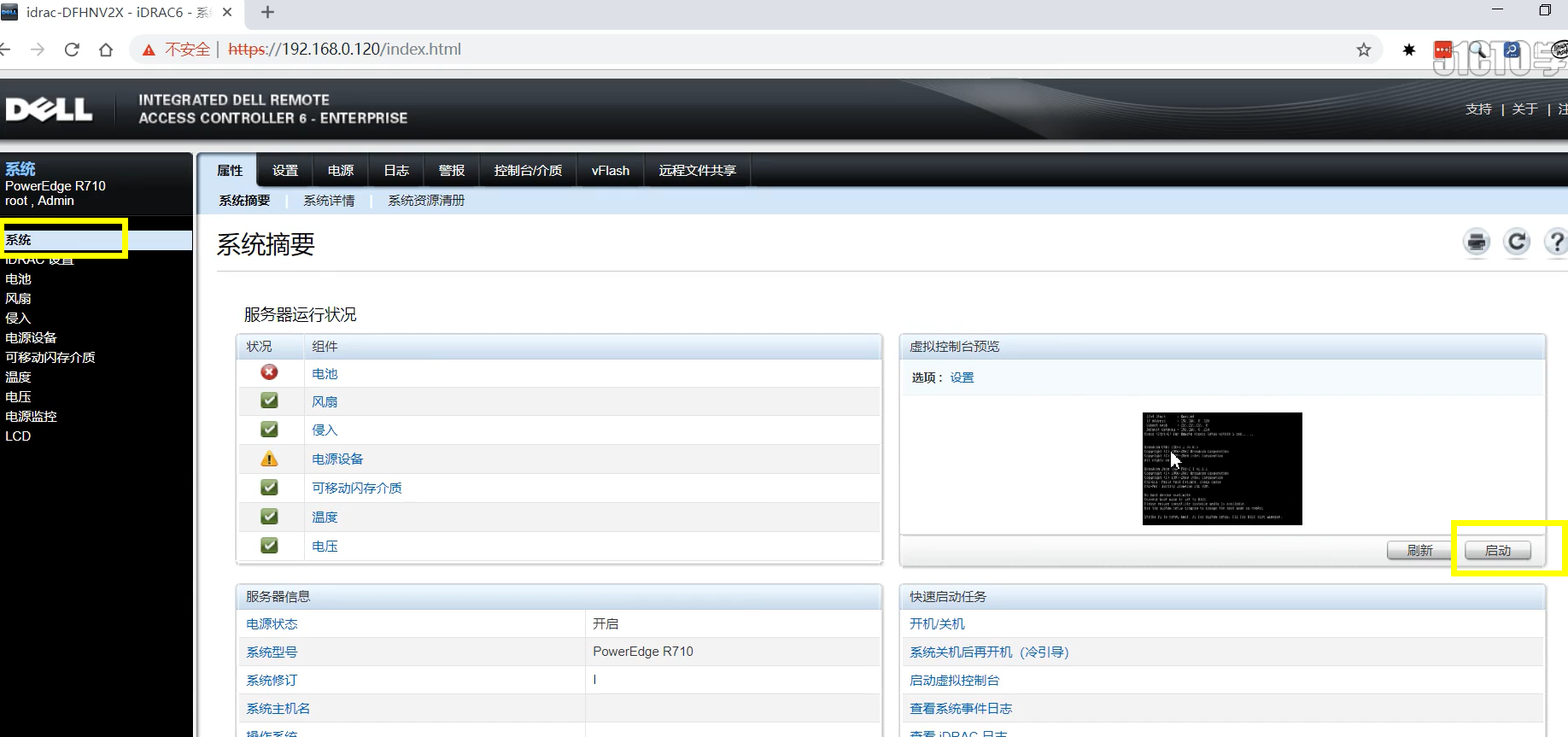Click the green check next to 温度
This screenshot has height=737, width=1568.
[269, 517]
